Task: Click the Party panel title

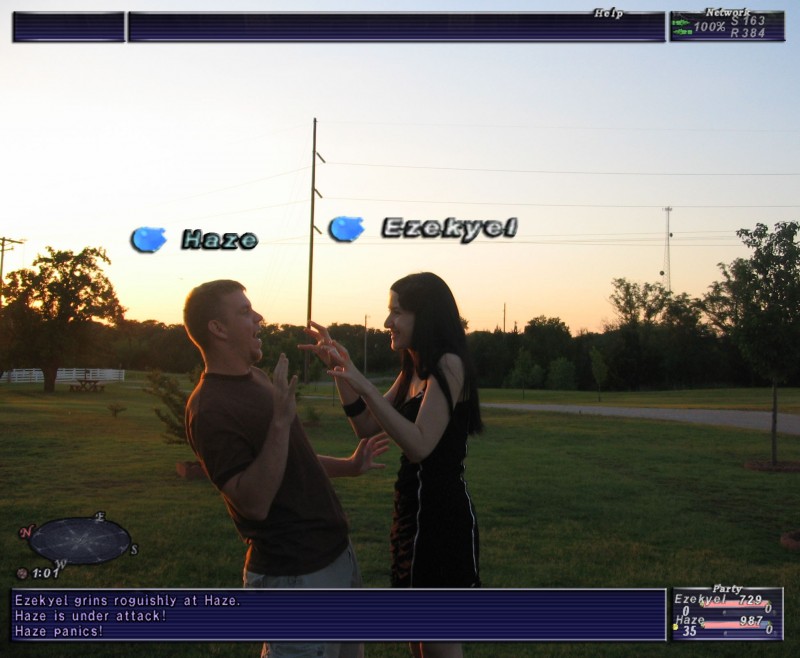Action: [x=727, y=589]
